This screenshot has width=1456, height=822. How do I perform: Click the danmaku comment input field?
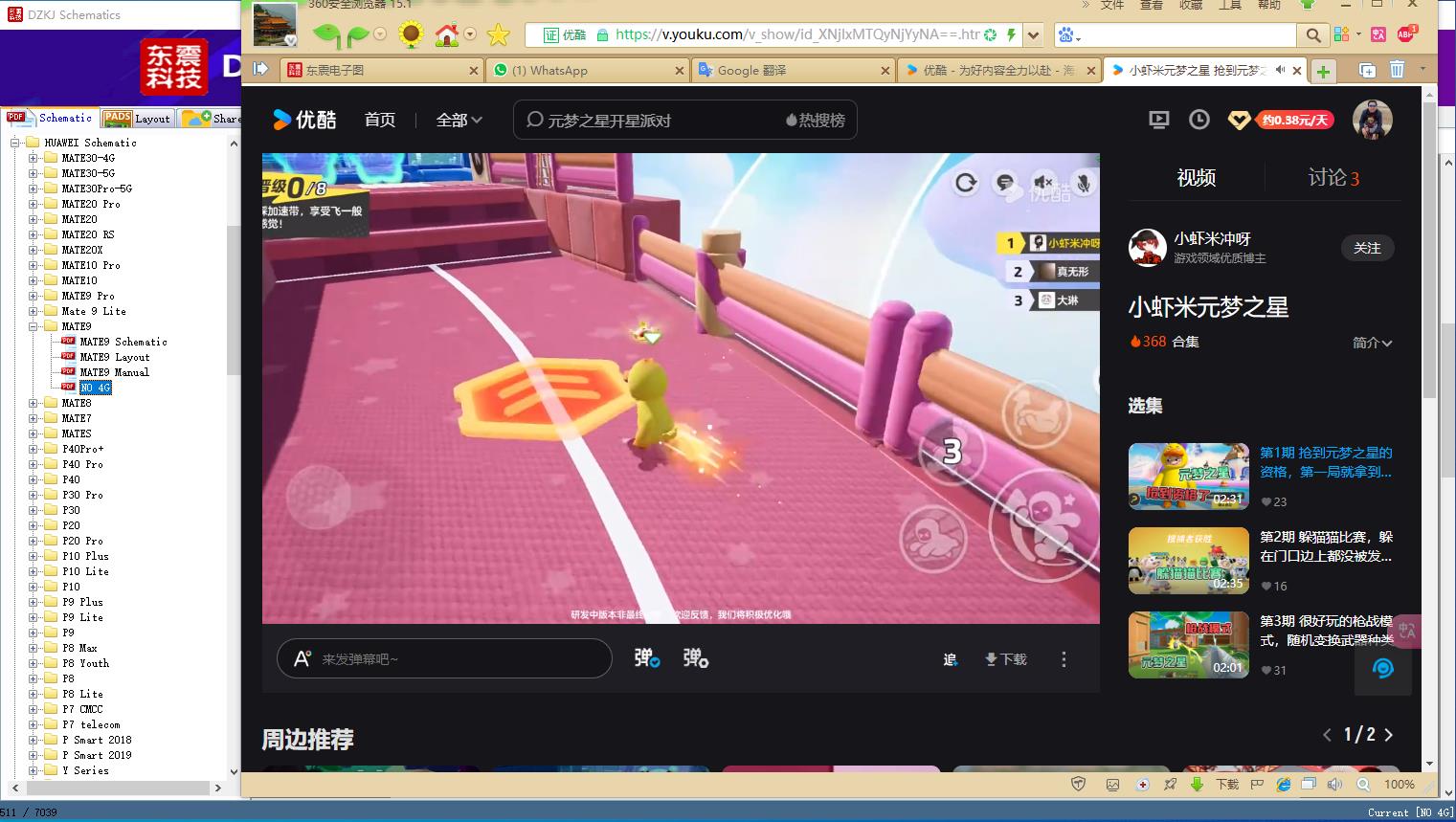[x=444, y=658]
